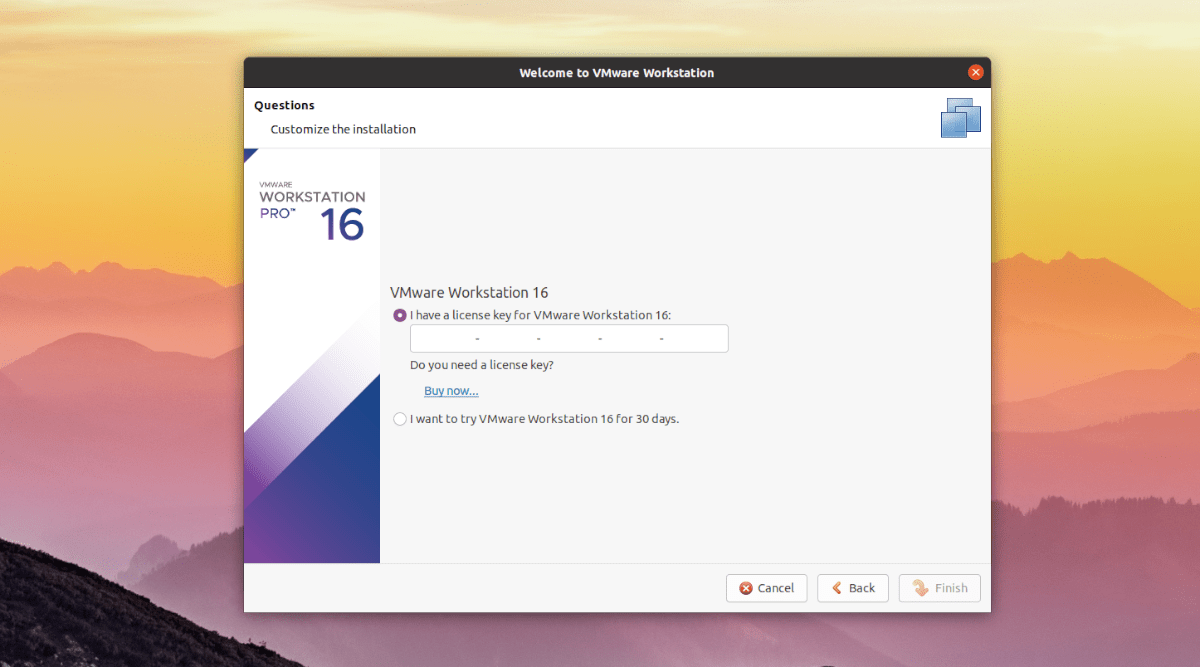The height and width of the screenshot is (667, 1200).
Task: Close the VMware Workstation welcome window
Action: coord(976,72)
